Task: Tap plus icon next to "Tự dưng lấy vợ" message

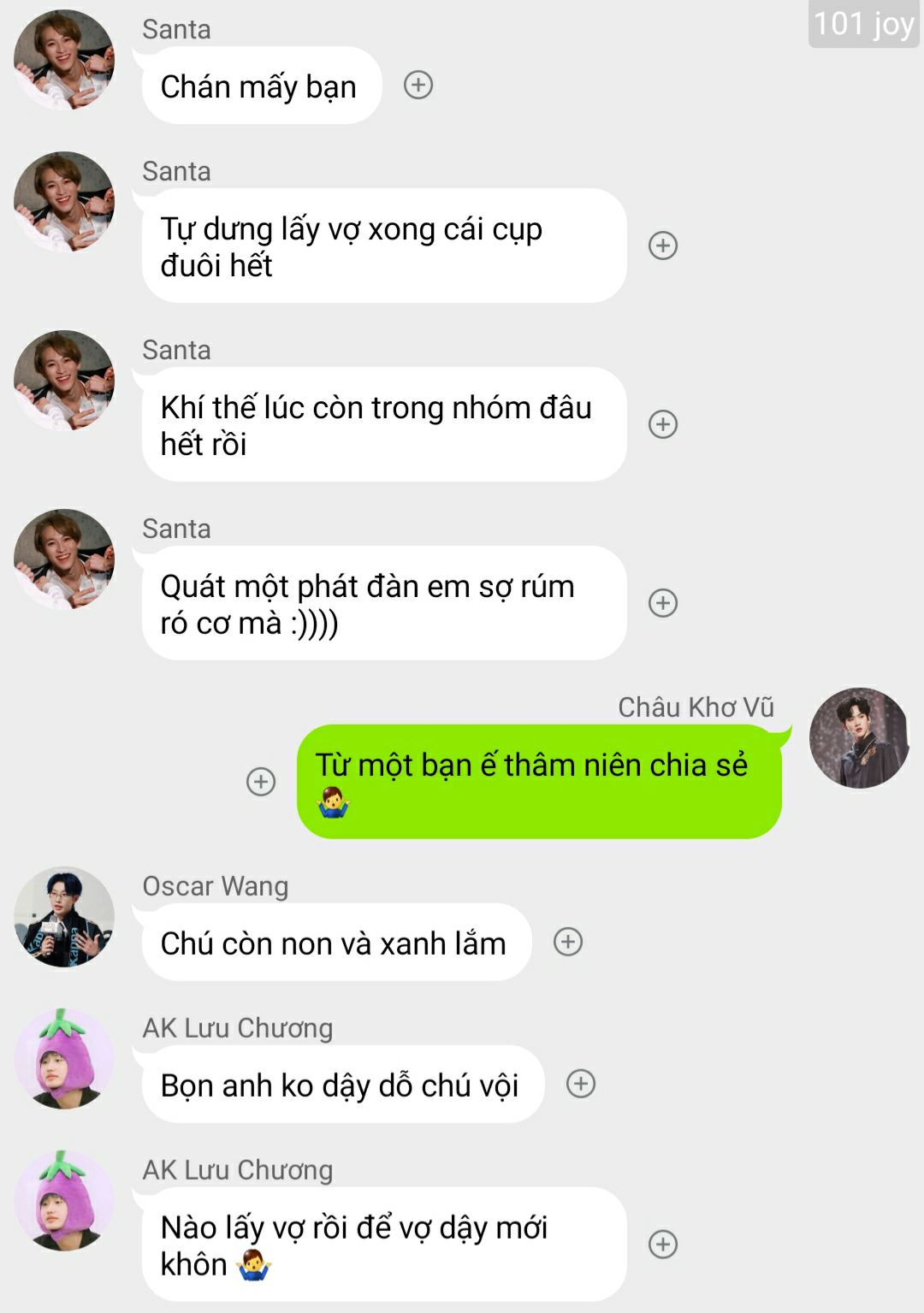Action: (663, 245)
